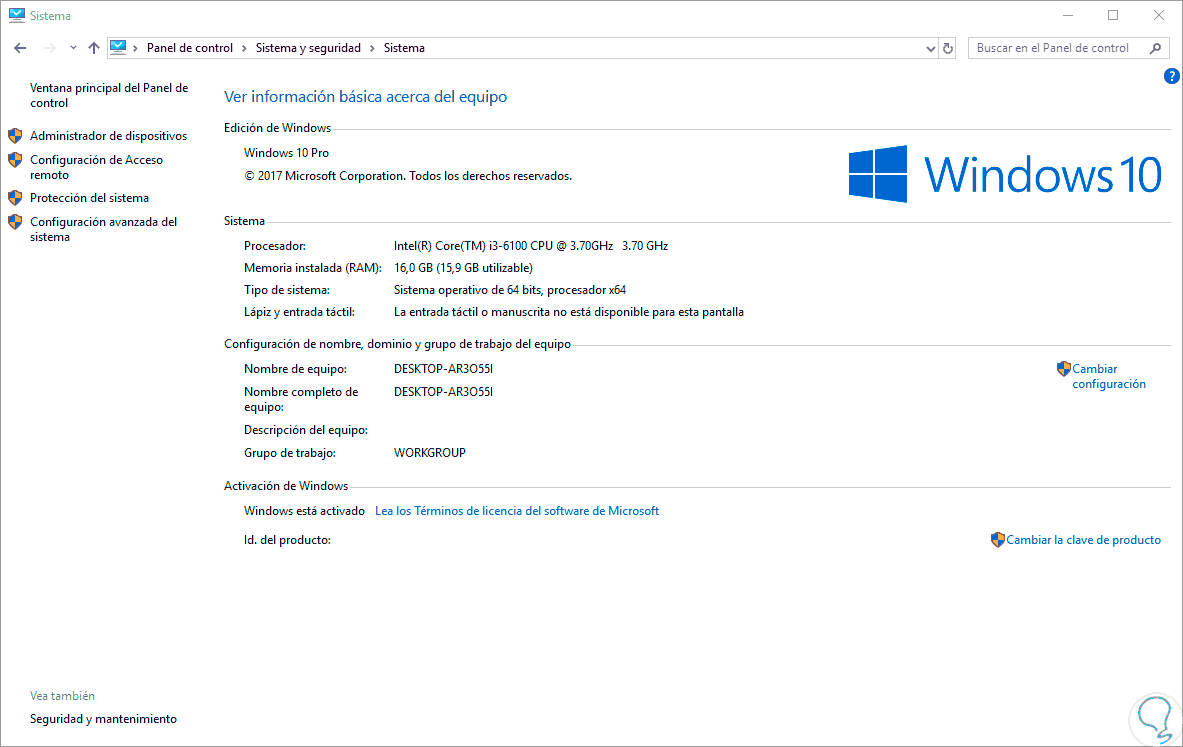Click the forward navigation arrow
Viewport: 1183px width, 747px height.
pos(50,48)
